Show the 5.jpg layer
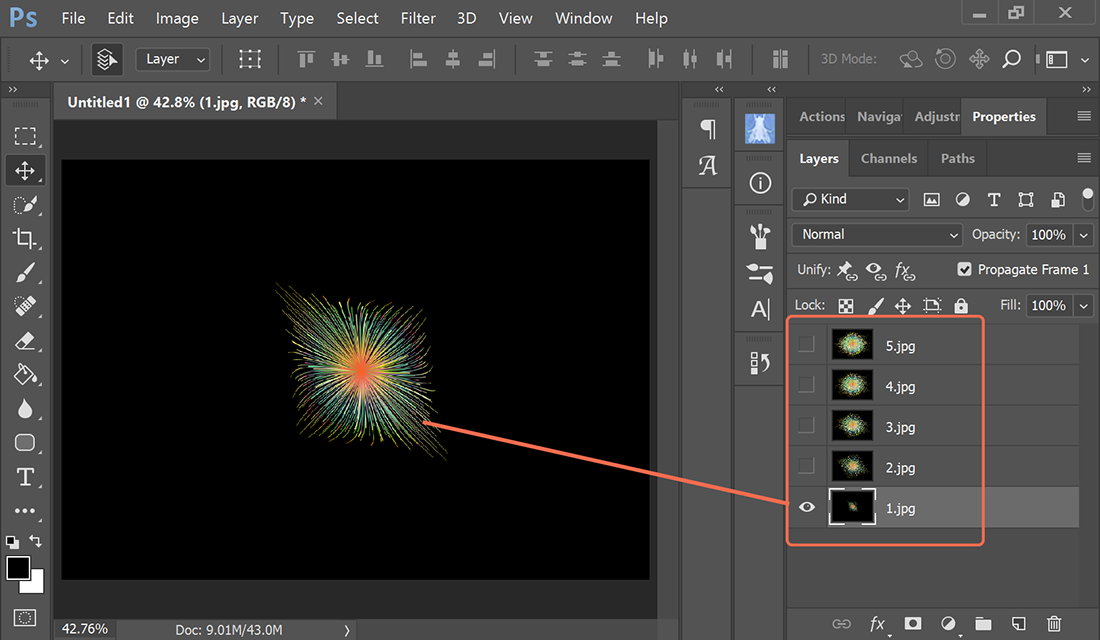The width and height of the screenshot is (1100, 640). [806, 344]
